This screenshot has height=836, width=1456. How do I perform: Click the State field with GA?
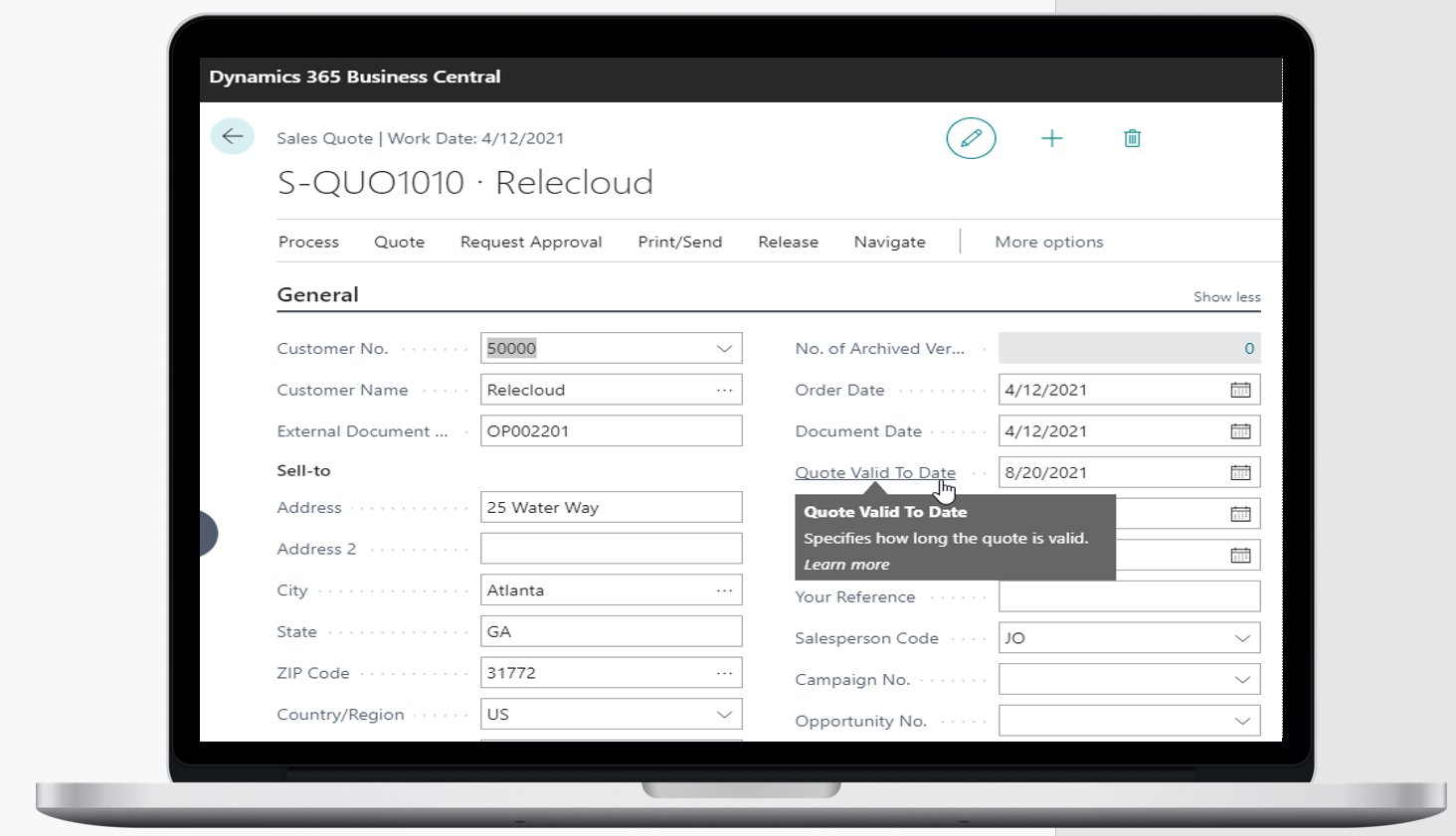click(612, 631)
